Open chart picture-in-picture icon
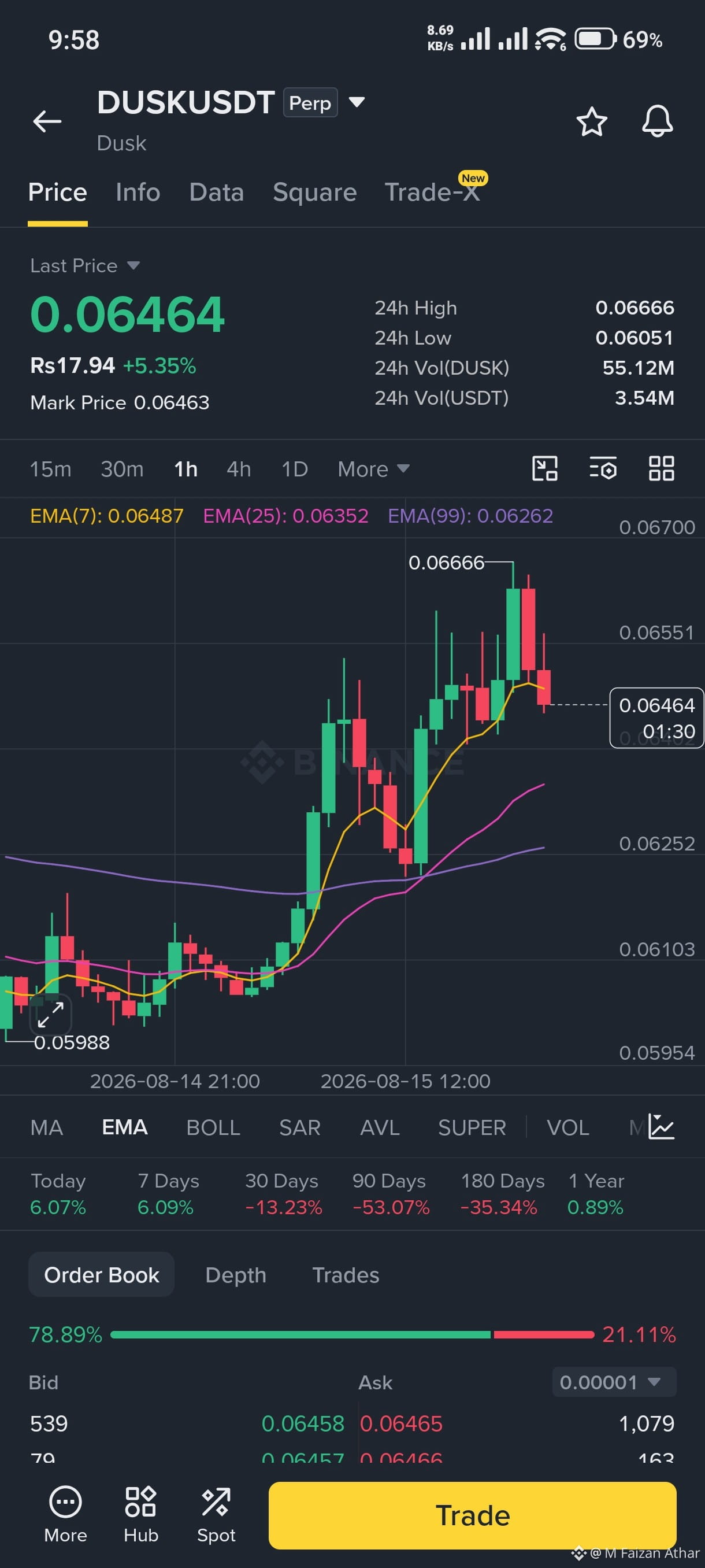Screen dimensions: 705x1568 (545, 469)
